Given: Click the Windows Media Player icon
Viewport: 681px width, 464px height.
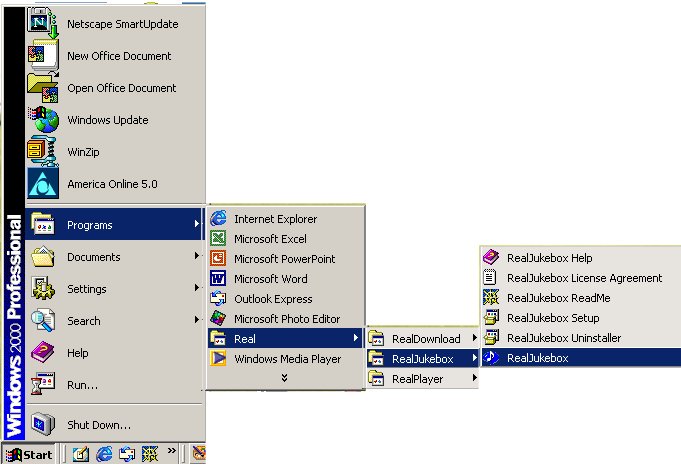Looking at the screenshot, I should click(219, 359).
